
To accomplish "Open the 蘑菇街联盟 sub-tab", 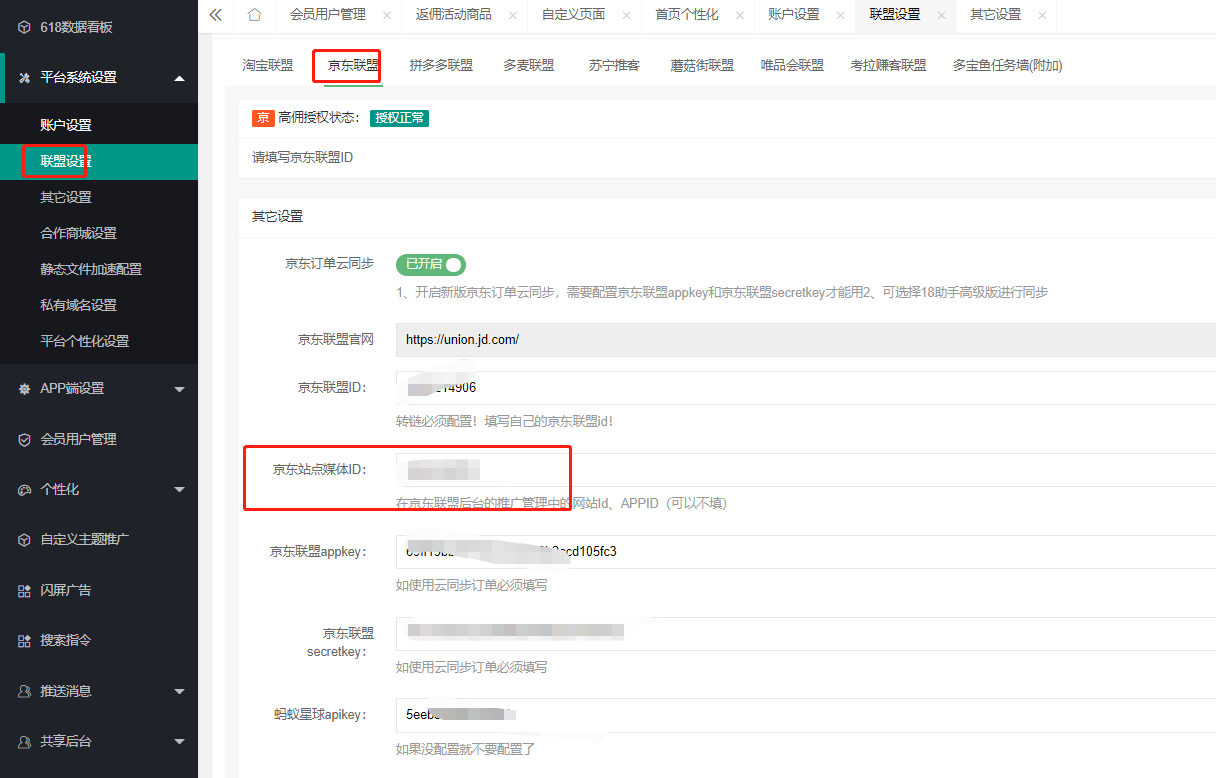I will (702, 65).
